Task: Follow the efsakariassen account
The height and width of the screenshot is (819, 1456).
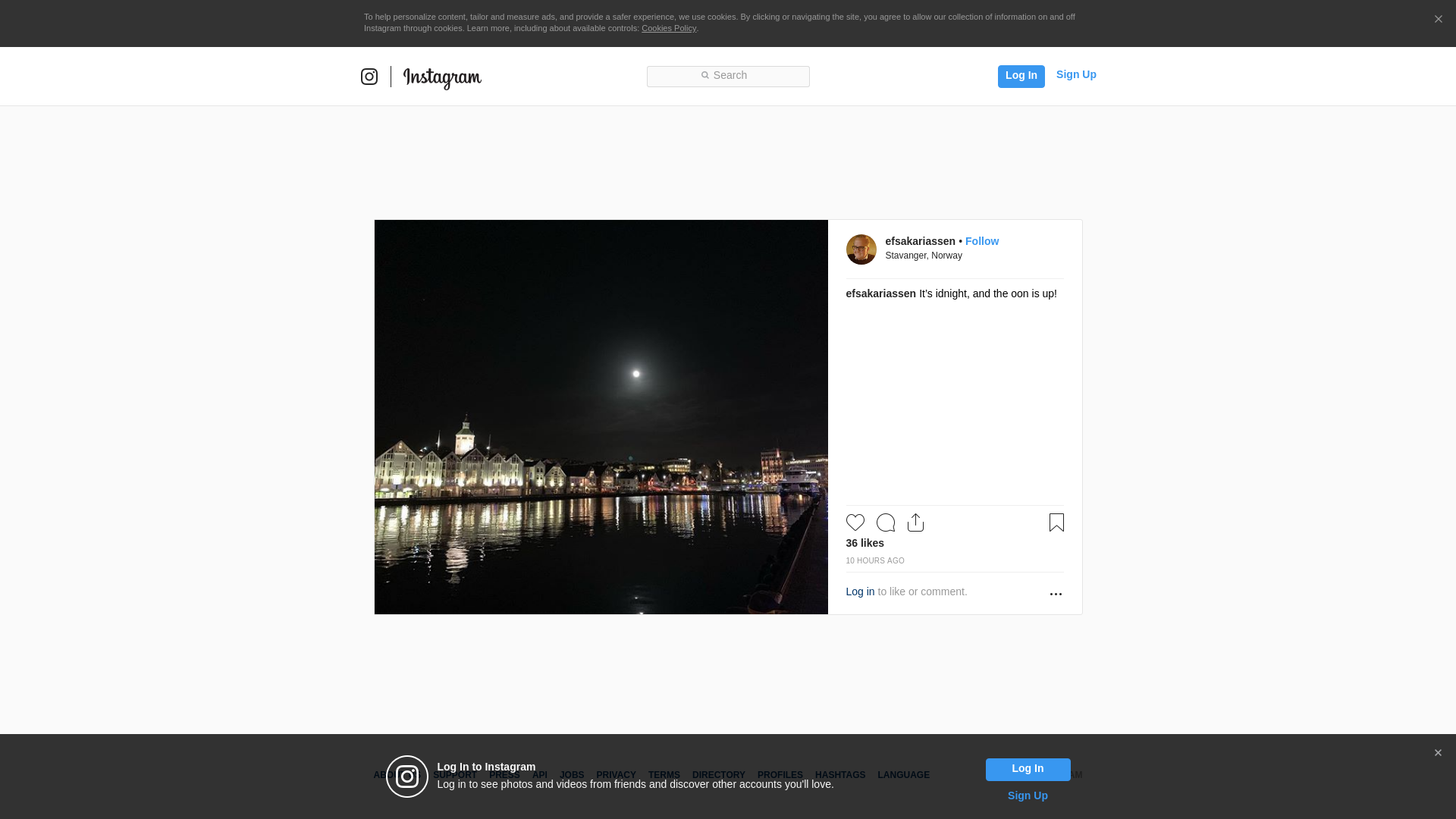Action: (982, 242)
